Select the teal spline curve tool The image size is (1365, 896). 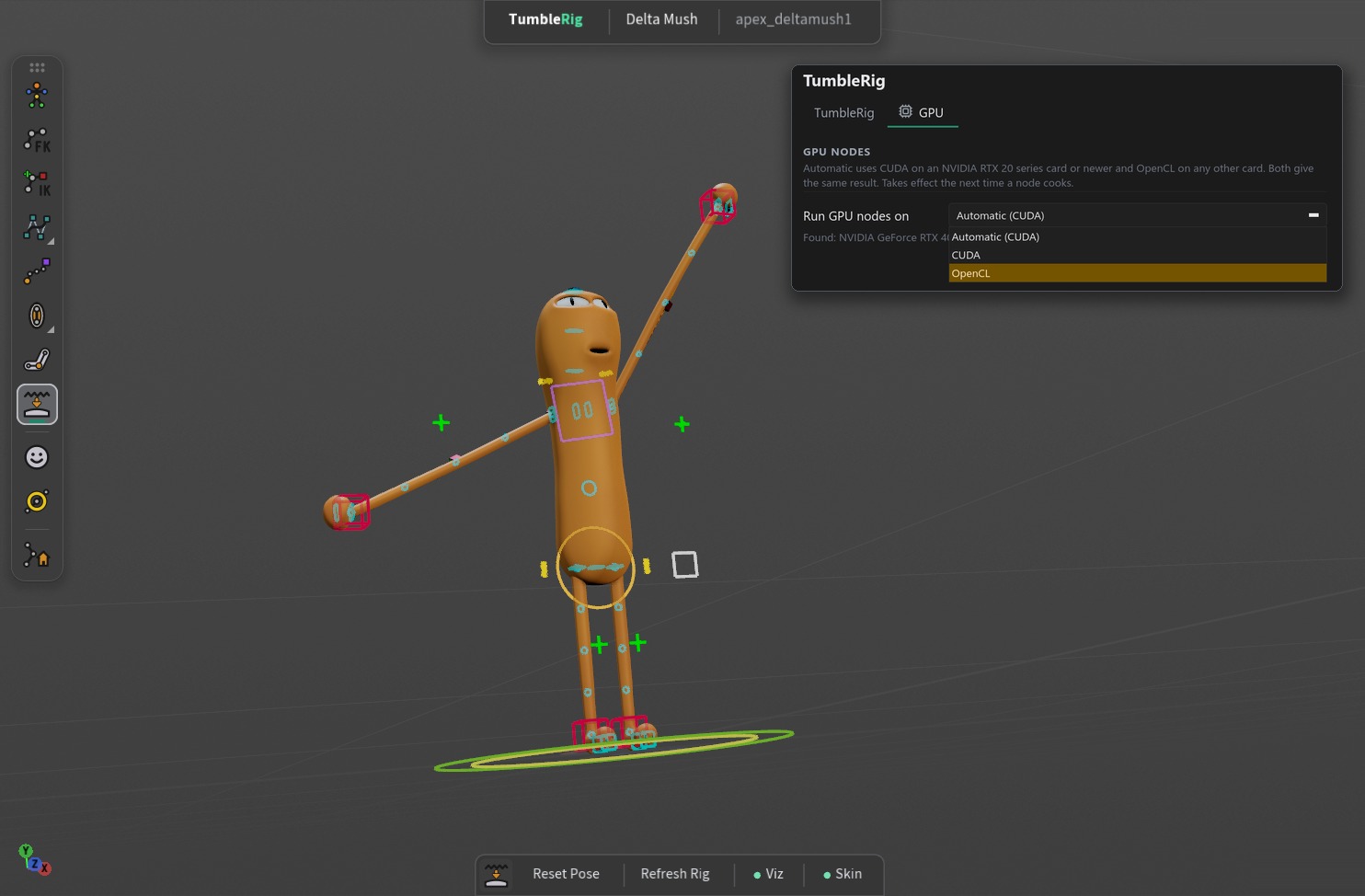37,227
